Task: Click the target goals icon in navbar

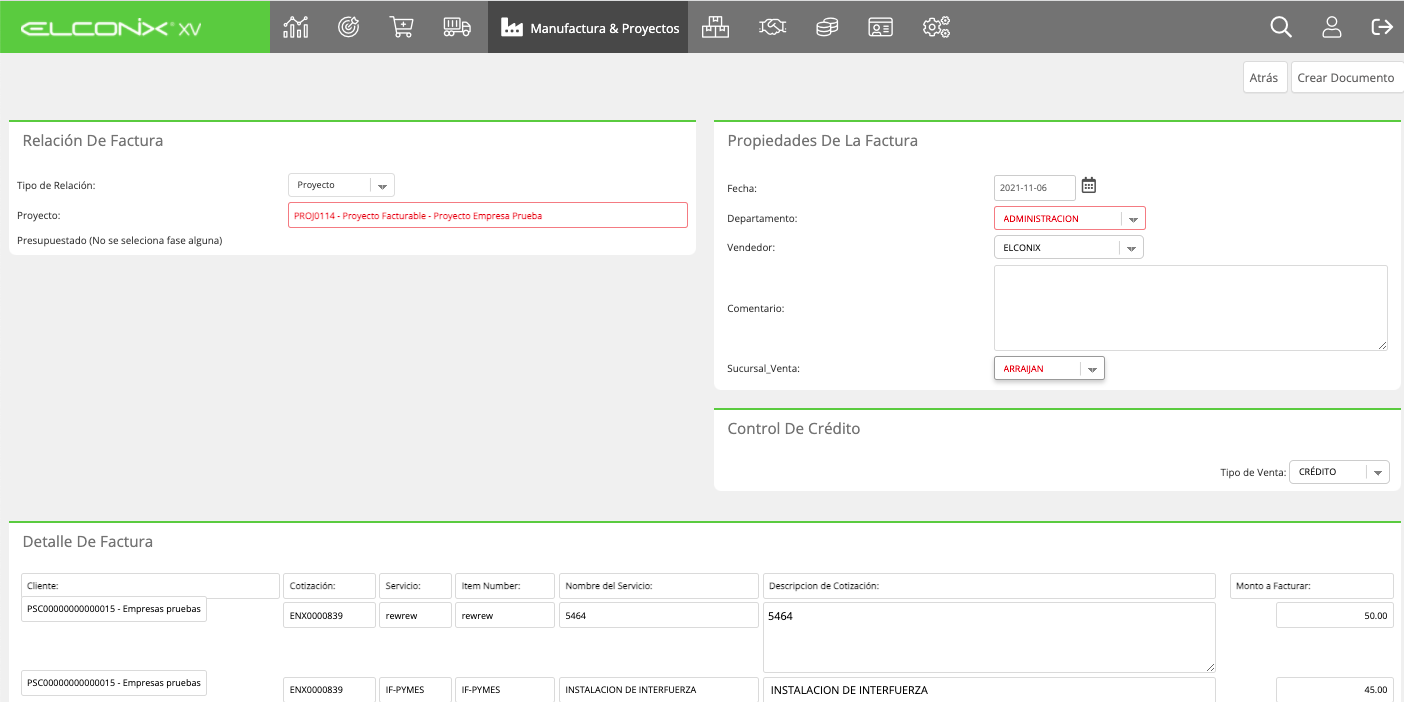Action: [349, 27]
